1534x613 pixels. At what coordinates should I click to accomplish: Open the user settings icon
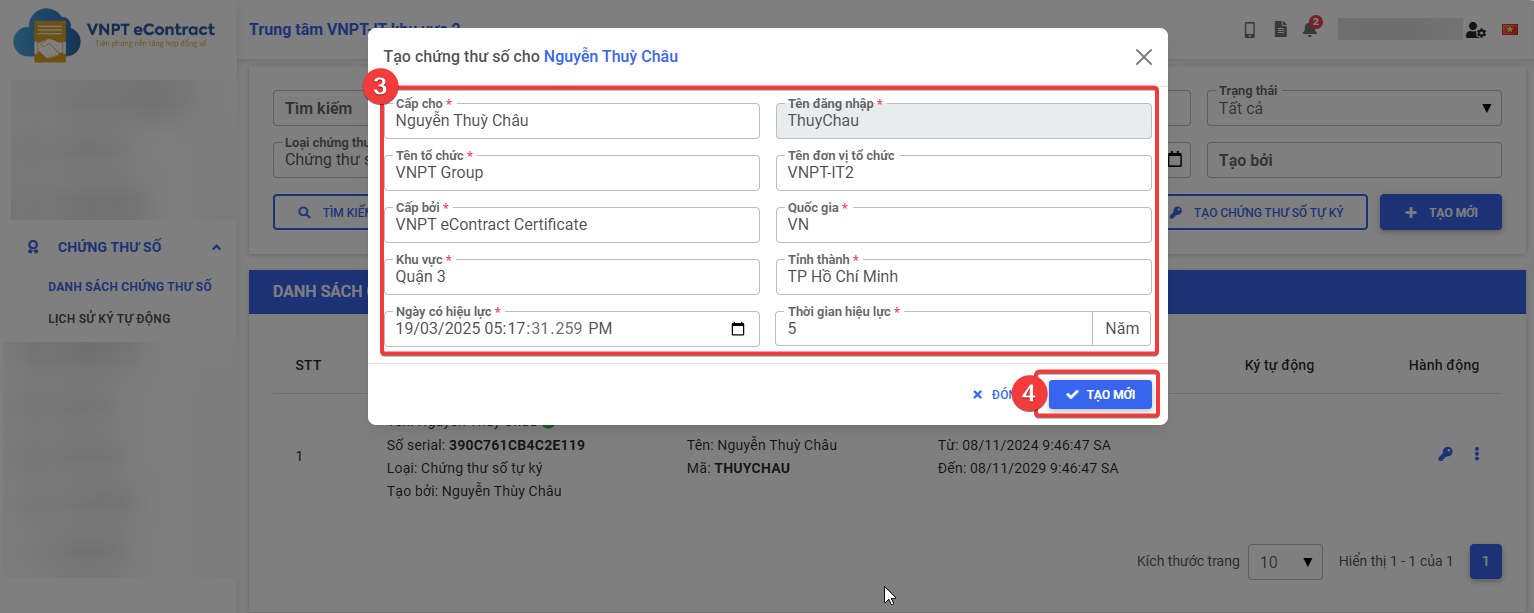tap(1476, 30)
